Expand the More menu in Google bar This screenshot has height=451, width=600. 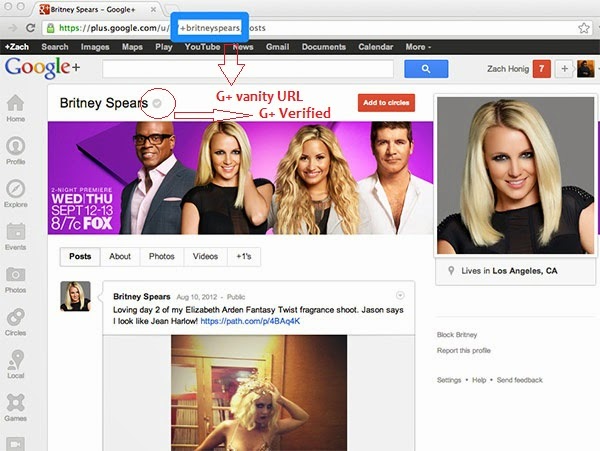tap(418, 47)
